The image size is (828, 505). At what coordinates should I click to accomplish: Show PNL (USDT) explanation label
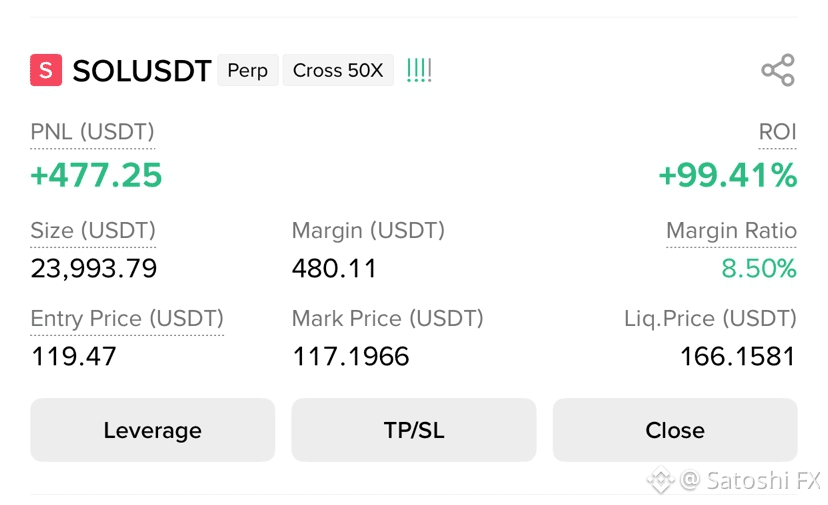(92, 132)
